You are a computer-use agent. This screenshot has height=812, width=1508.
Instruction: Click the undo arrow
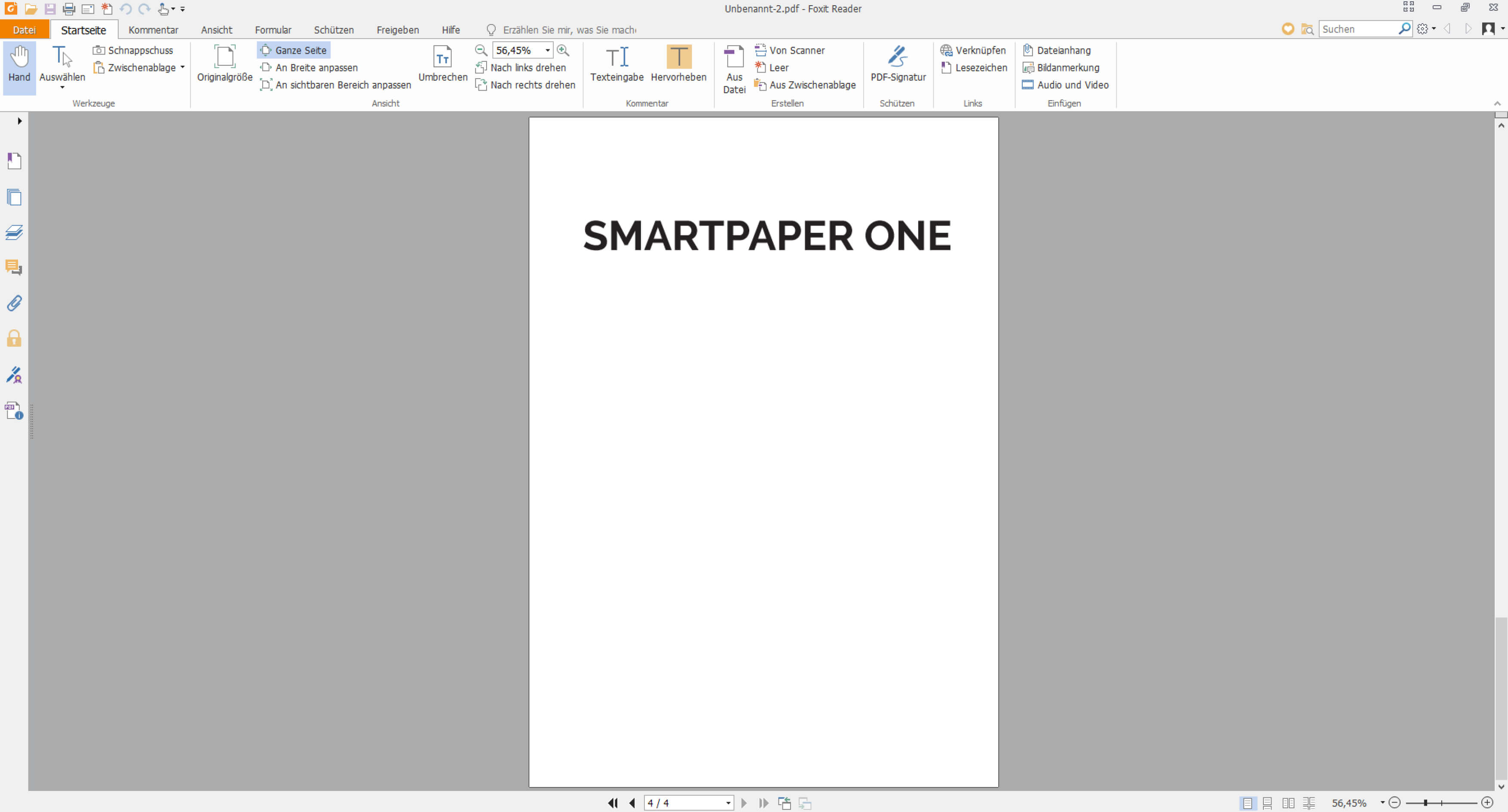[x=125, y=9]
